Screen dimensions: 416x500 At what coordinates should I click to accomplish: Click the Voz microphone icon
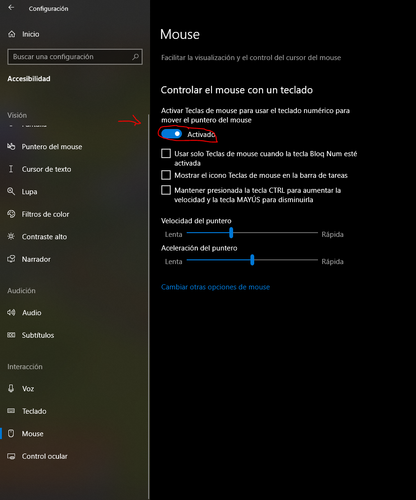(11, 388)
